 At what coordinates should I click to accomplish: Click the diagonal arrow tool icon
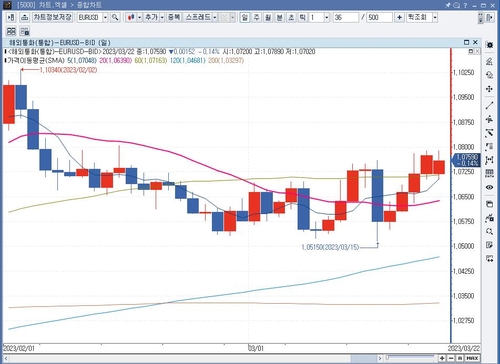(489, 133)
